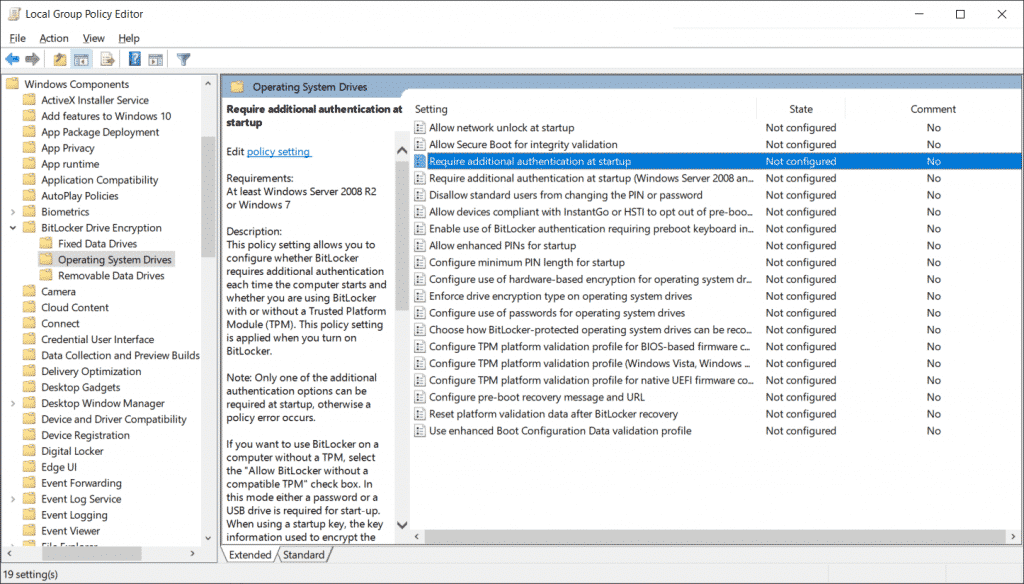Click the policy setting link
Screen dimensions: 1024x584
pyautogui.click(x=279, y=152)
